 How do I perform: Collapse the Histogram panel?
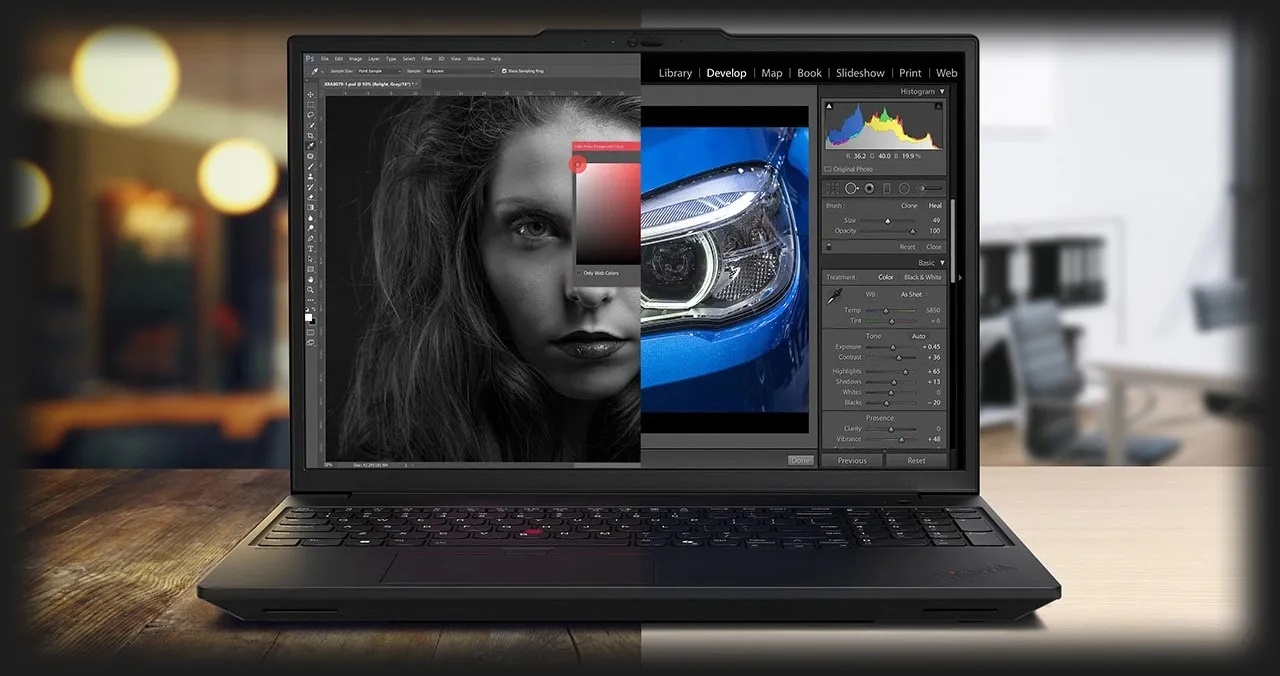(x=942, y=91)
